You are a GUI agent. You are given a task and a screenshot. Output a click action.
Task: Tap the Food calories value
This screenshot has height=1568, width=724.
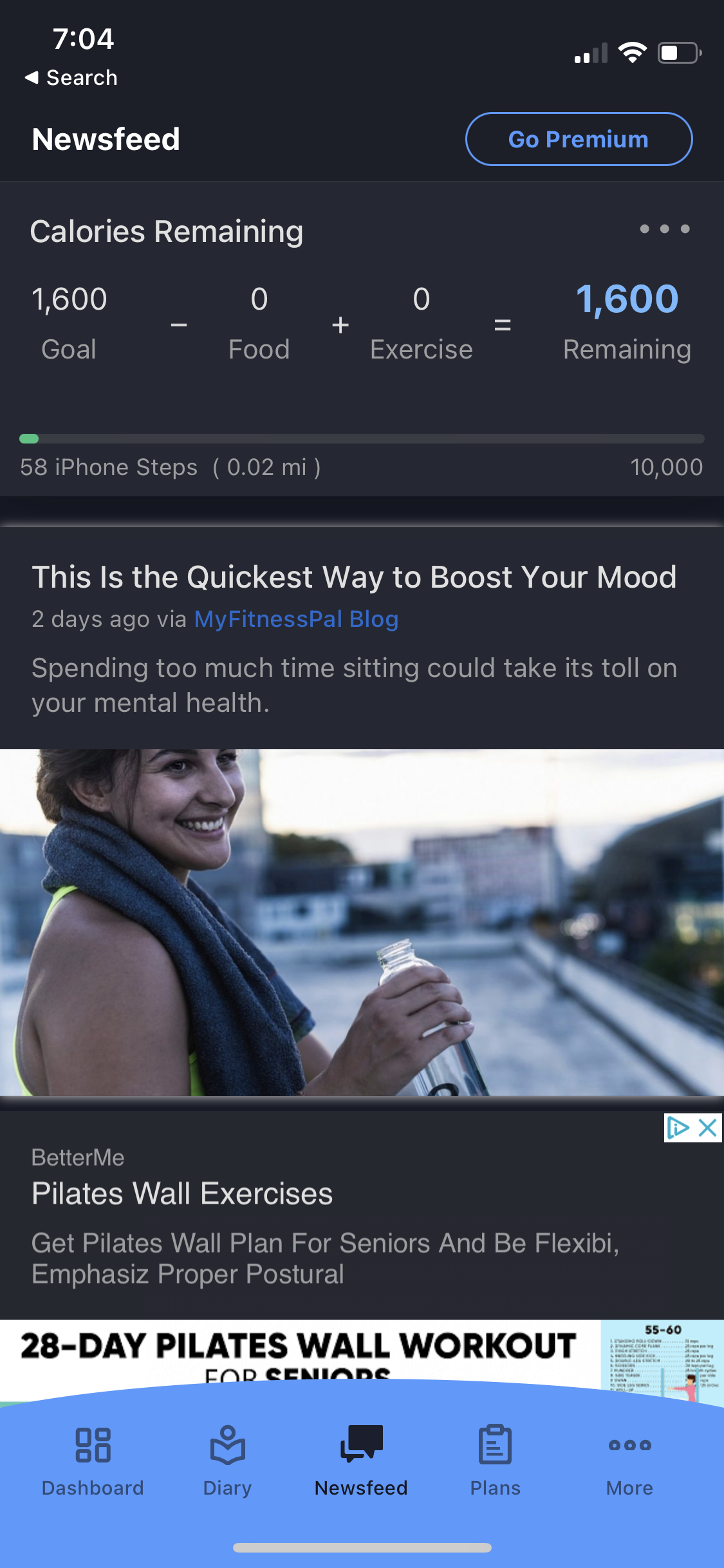click(x=259, y=299)
